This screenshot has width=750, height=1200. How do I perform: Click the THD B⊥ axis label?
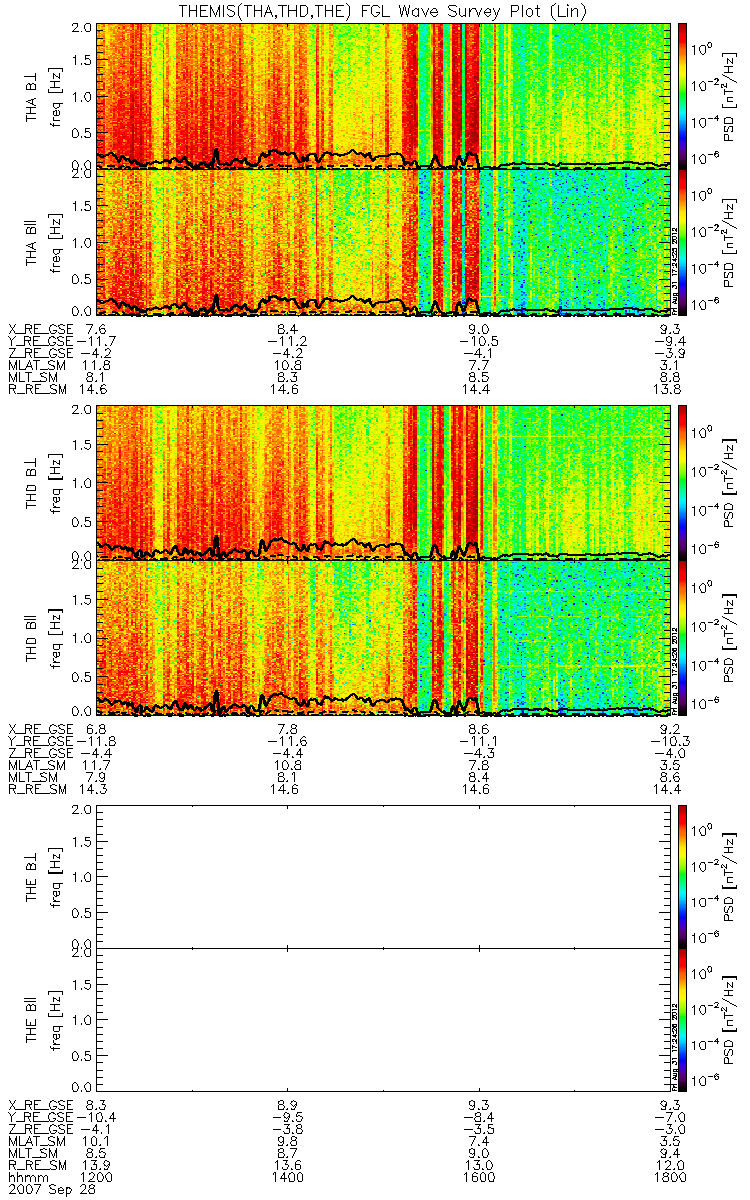pyautogui.click(x=32, y=483)
